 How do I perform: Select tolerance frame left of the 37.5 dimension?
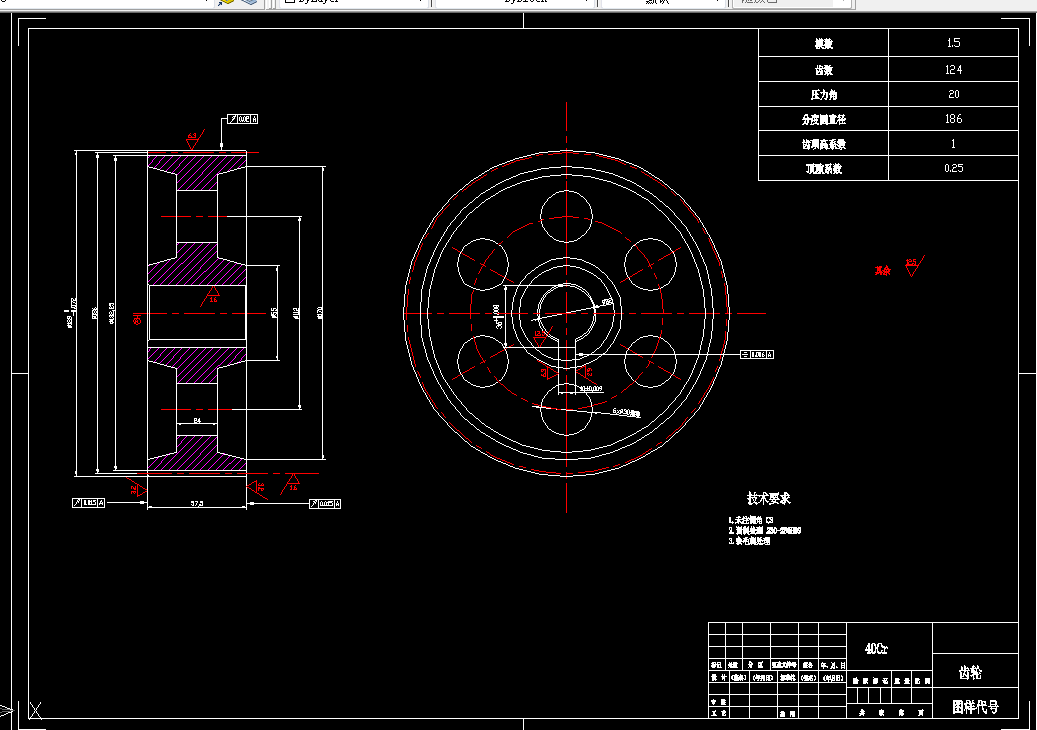[88, 503]
